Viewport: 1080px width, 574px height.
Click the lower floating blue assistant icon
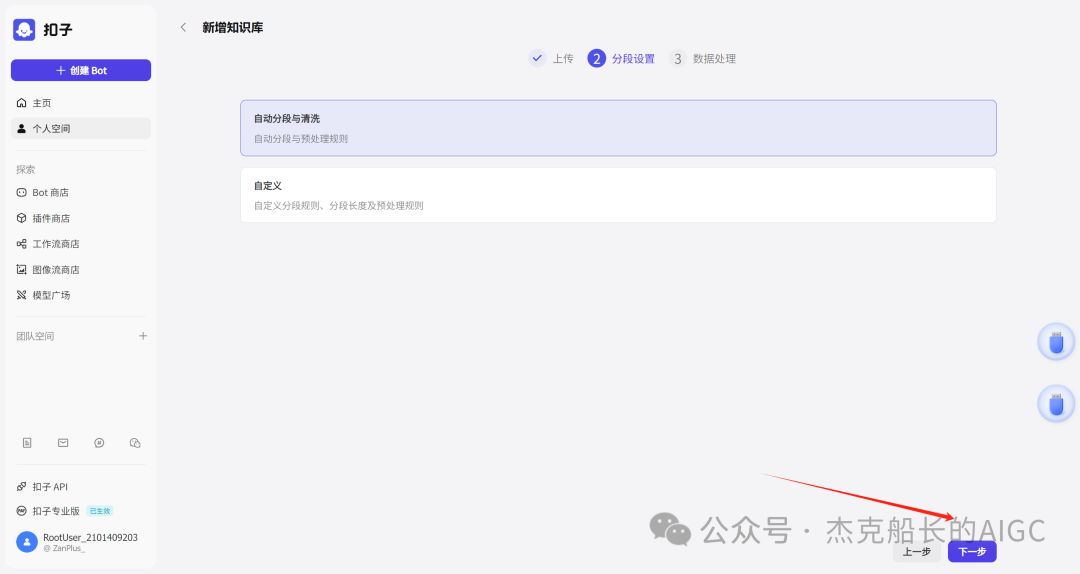tap(1056, 404)
